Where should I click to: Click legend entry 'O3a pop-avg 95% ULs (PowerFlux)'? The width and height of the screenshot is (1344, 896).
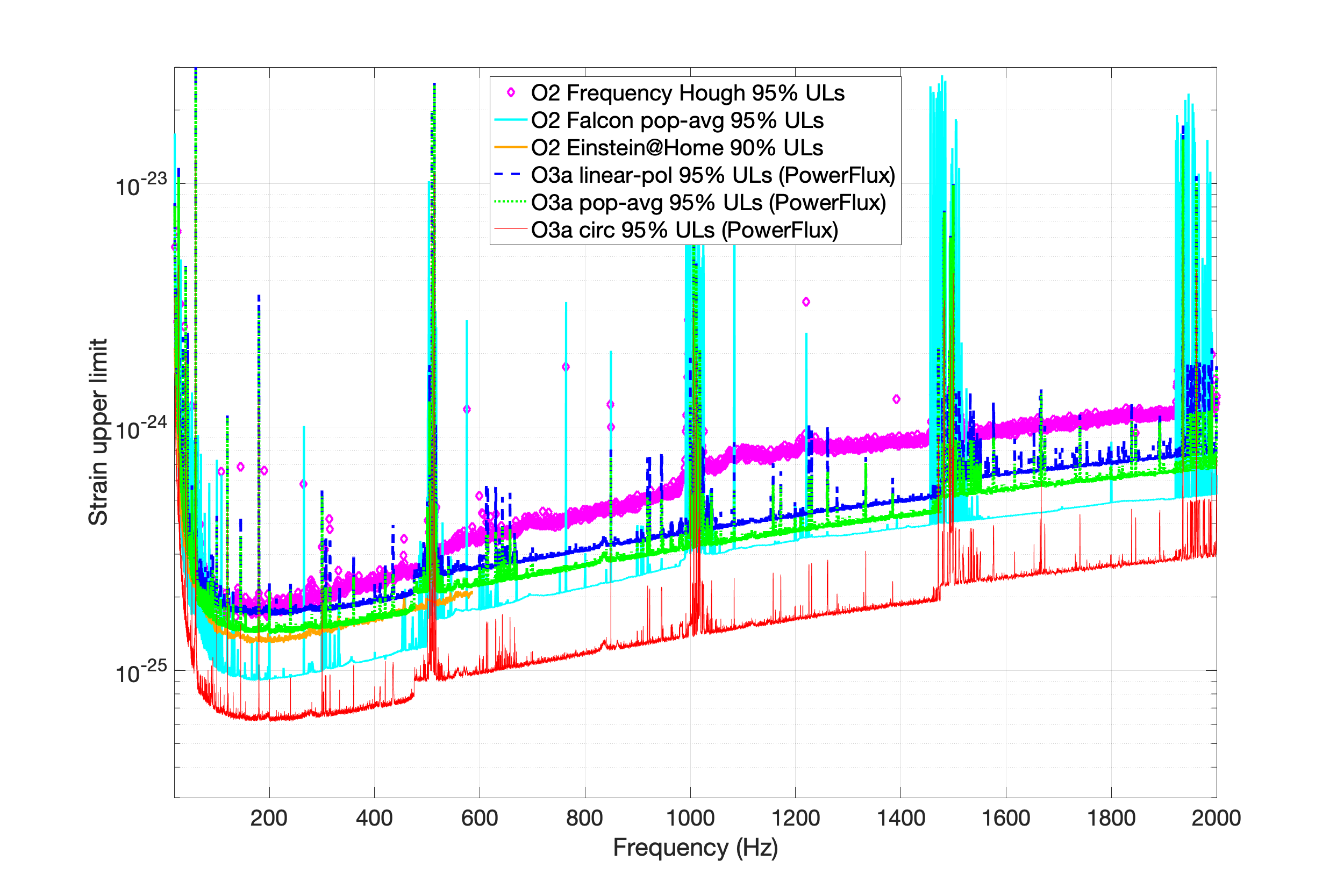click(709, 202)
